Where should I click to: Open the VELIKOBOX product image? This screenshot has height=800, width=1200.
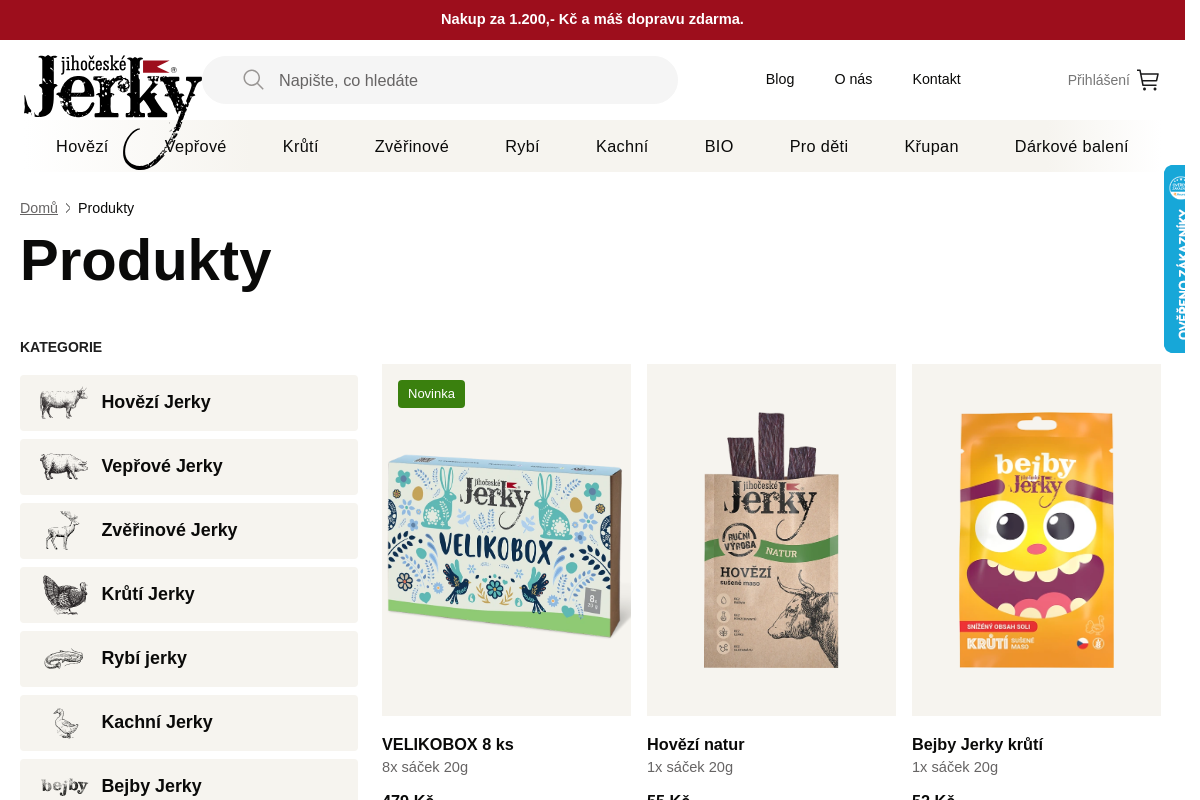coord(506,540)
